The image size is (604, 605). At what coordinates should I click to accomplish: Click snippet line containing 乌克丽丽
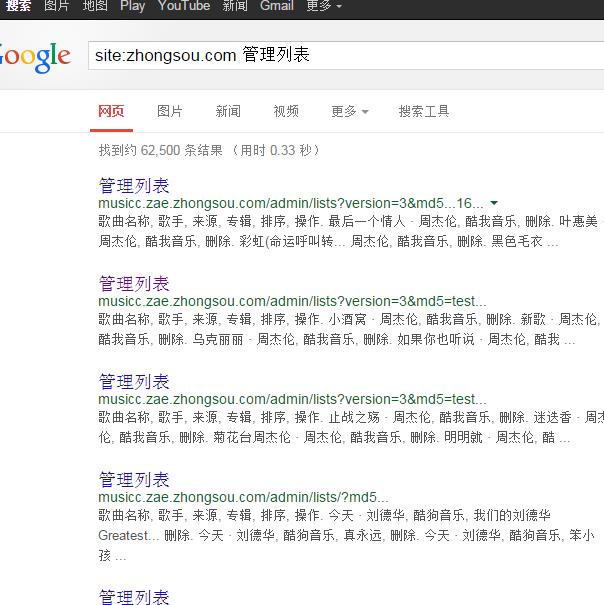click(337, 340)
